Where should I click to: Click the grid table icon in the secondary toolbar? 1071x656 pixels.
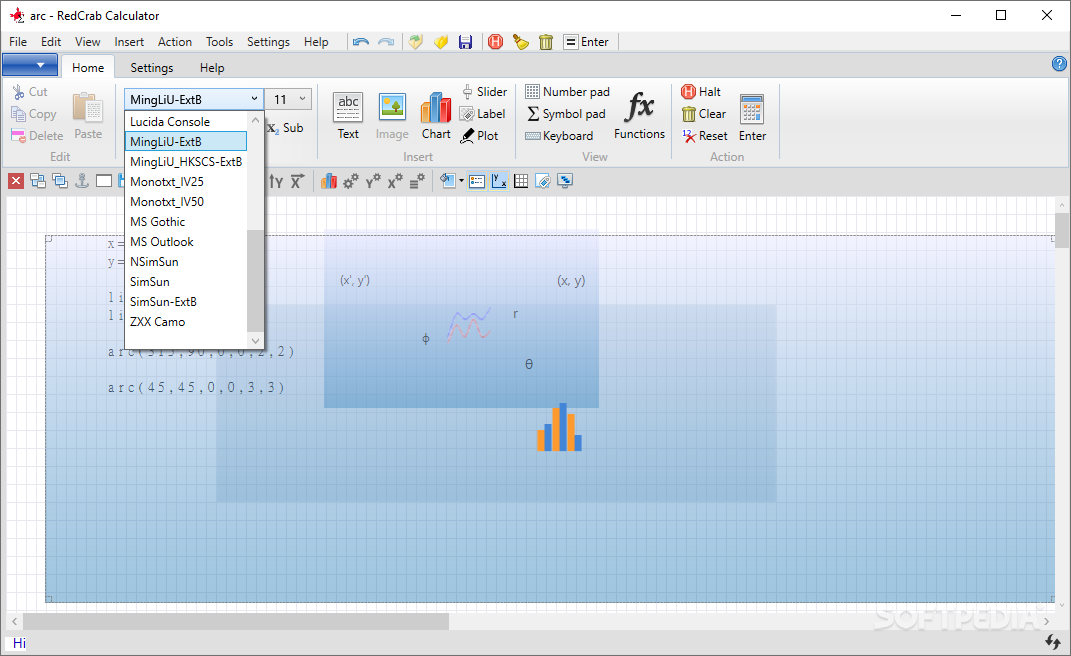tap(521, 181)
